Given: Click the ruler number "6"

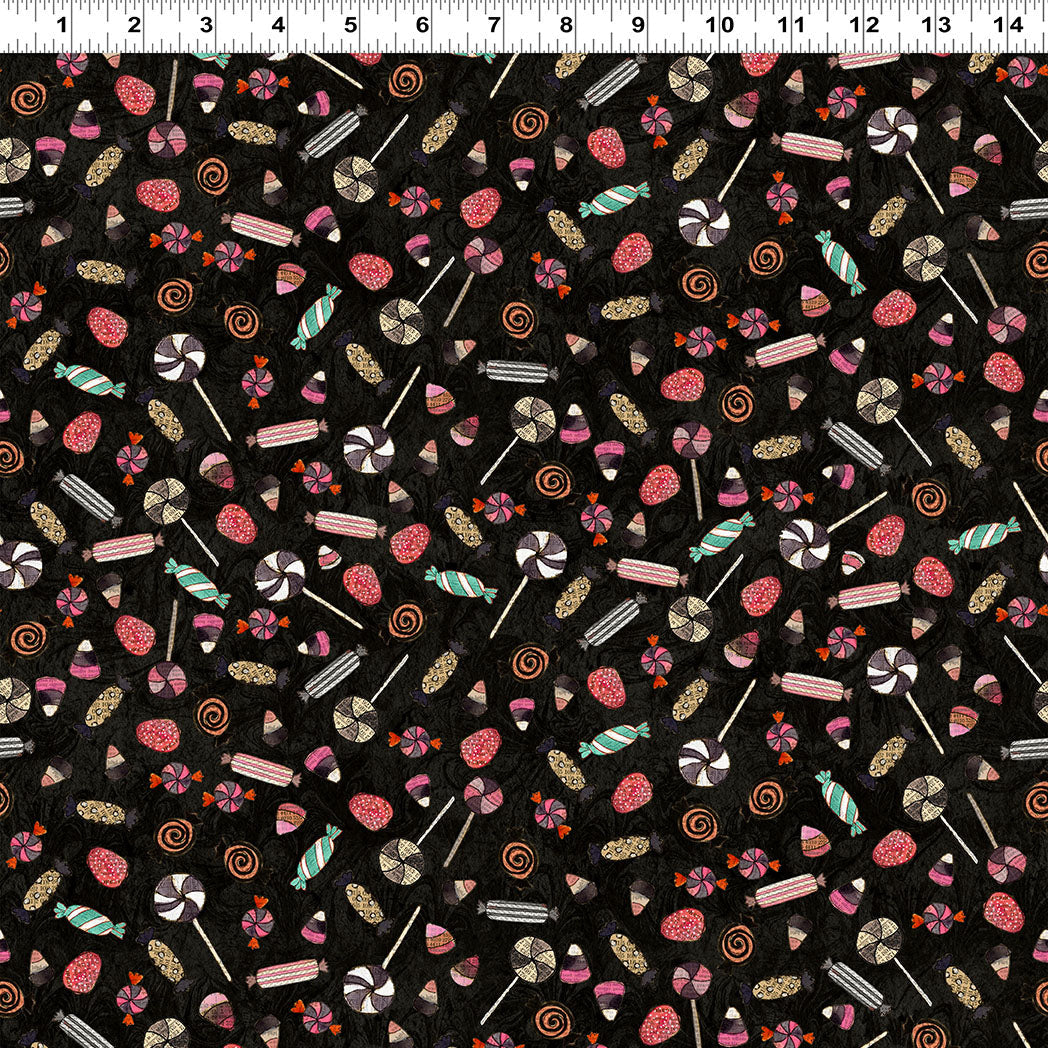Looking at the screenshot, I should point(422,25).
